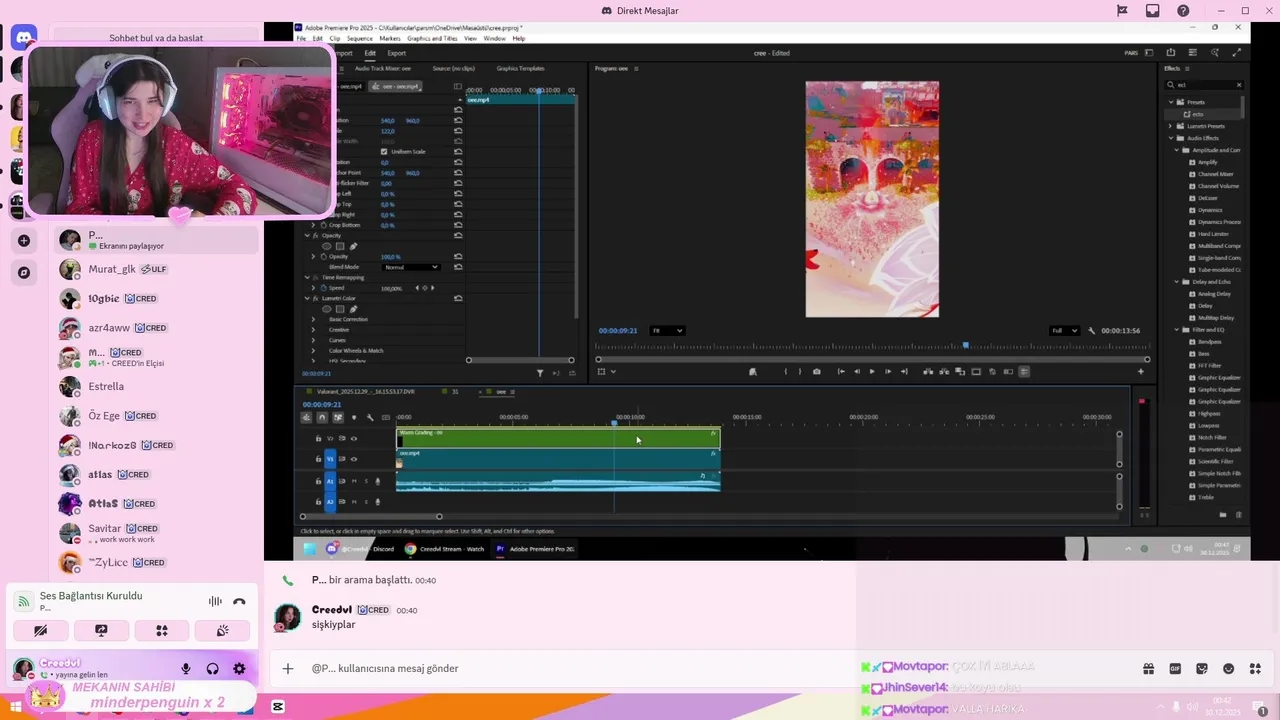Send a gift icon in message bar
Image resolution: width=1280 pixels, height=720 pixels.
click(1148, 669)
